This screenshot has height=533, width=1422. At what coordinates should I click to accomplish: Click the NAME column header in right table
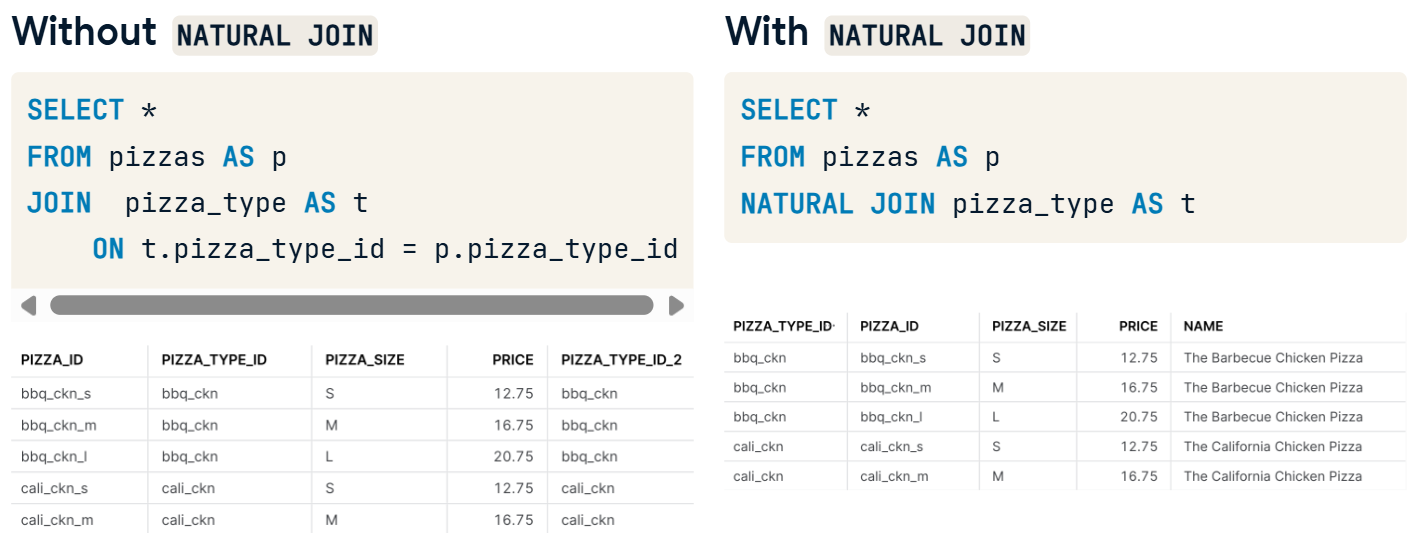1203,326
